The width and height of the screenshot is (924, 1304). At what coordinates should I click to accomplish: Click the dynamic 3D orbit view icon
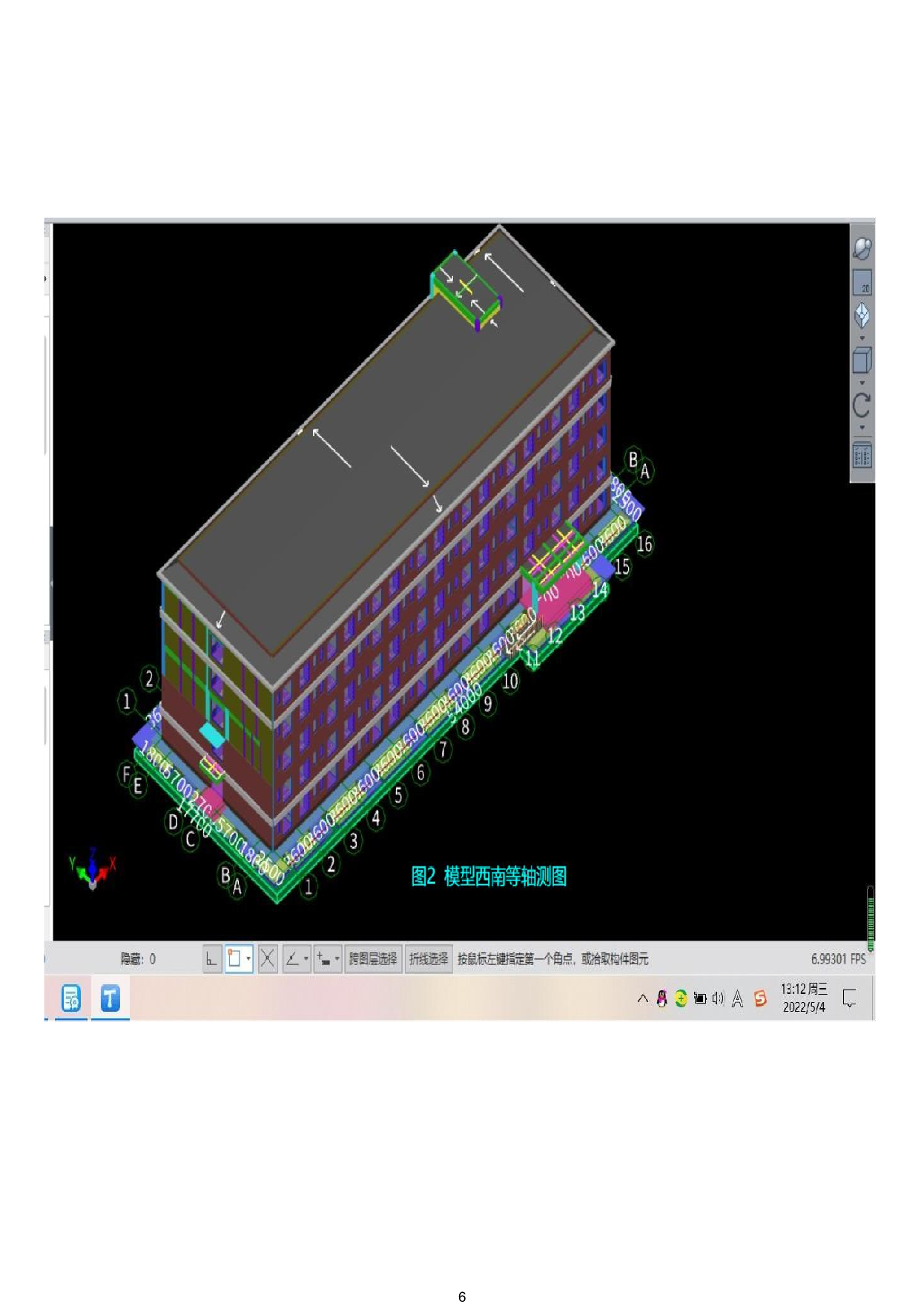862,248
